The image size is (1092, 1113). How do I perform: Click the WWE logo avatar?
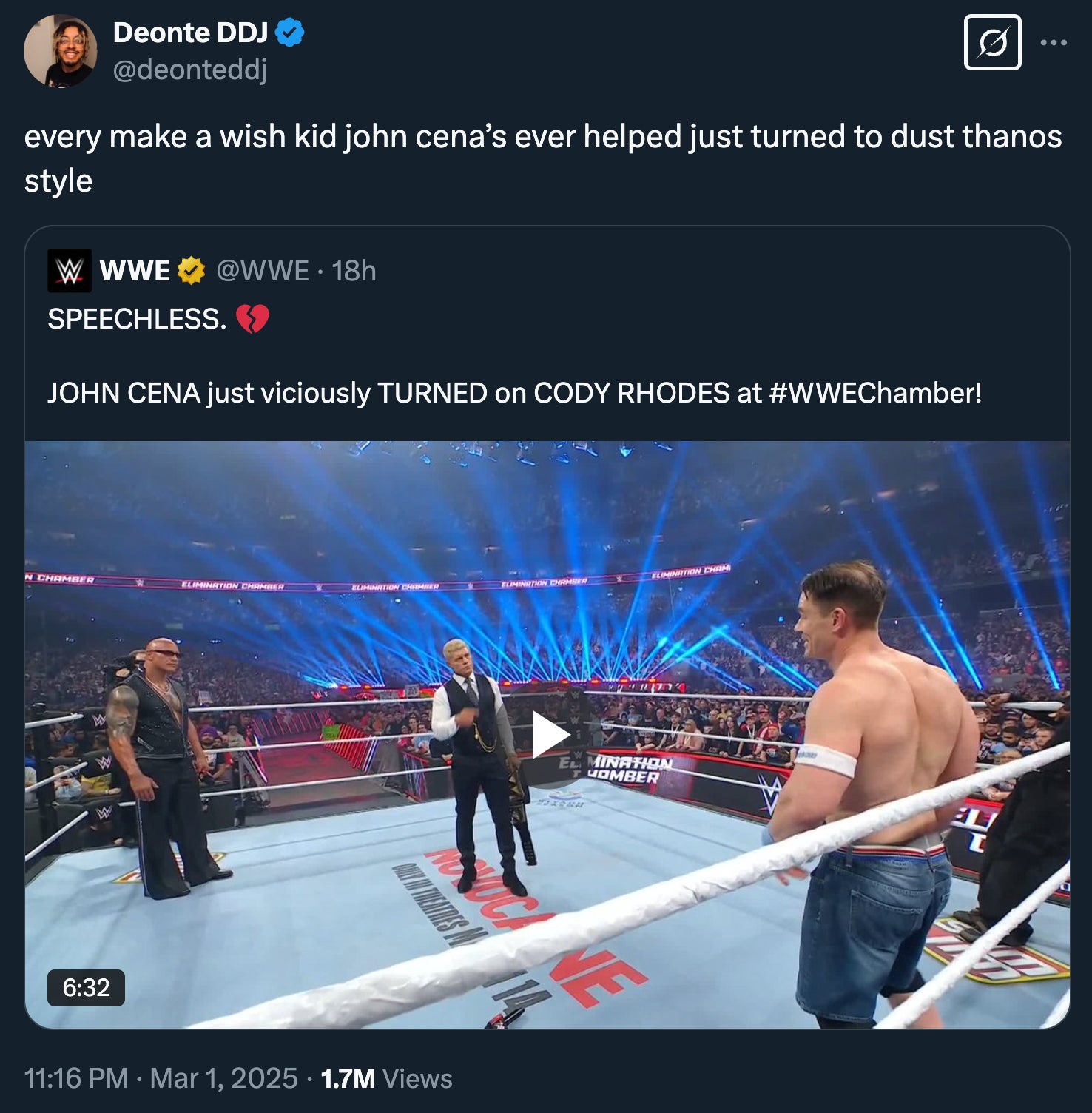click(70, 271)
